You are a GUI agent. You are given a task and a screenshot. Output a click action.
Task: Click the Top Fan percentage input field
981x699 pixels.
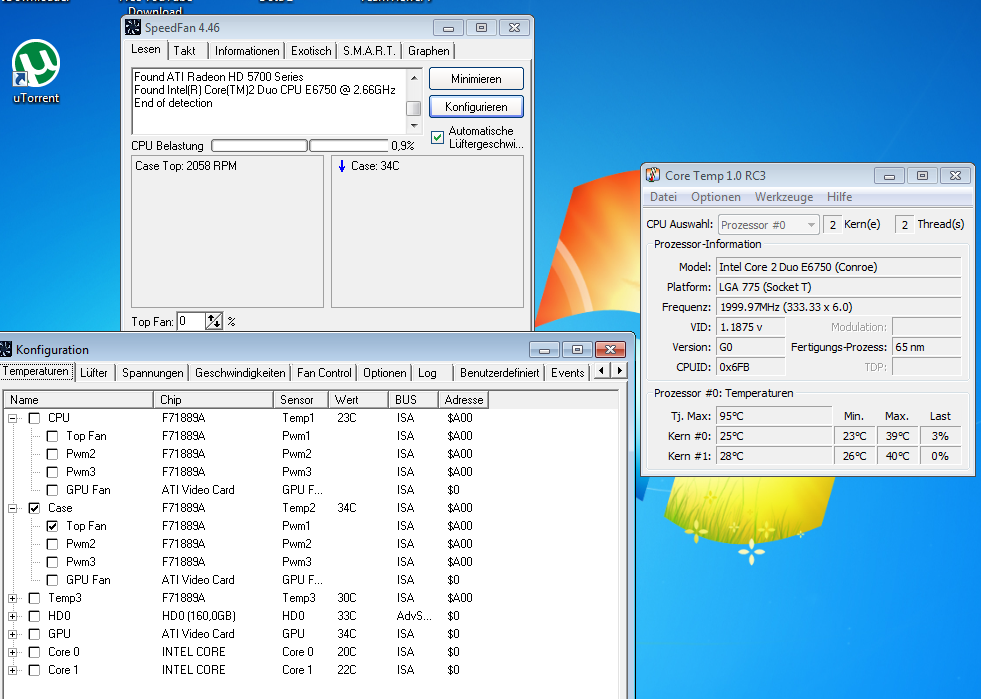pyautogui.click(x=191, y=321)
